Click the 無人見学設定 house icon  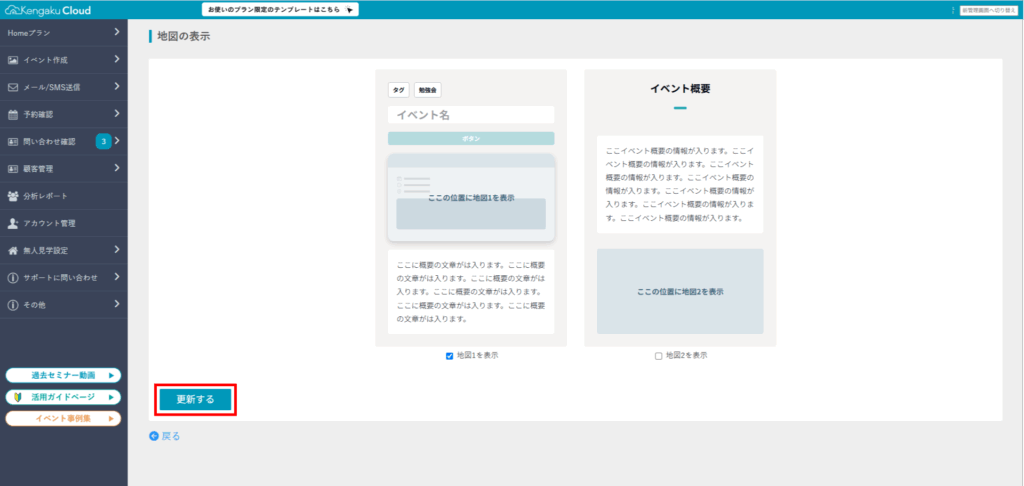point(13,250)
